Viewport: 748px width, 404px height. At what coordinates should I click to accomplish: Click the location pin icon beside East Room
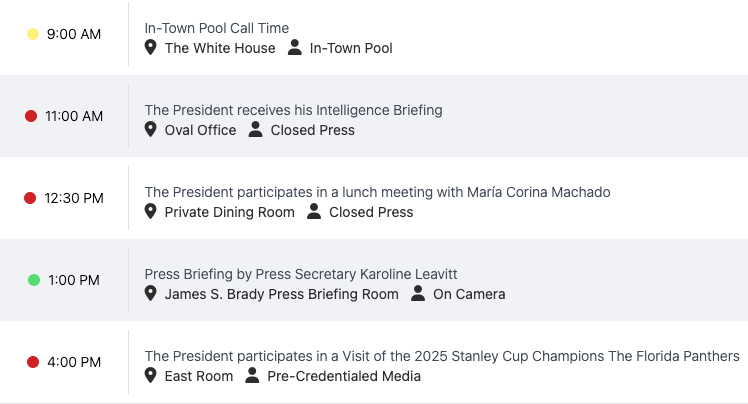(x=151, y=376)
